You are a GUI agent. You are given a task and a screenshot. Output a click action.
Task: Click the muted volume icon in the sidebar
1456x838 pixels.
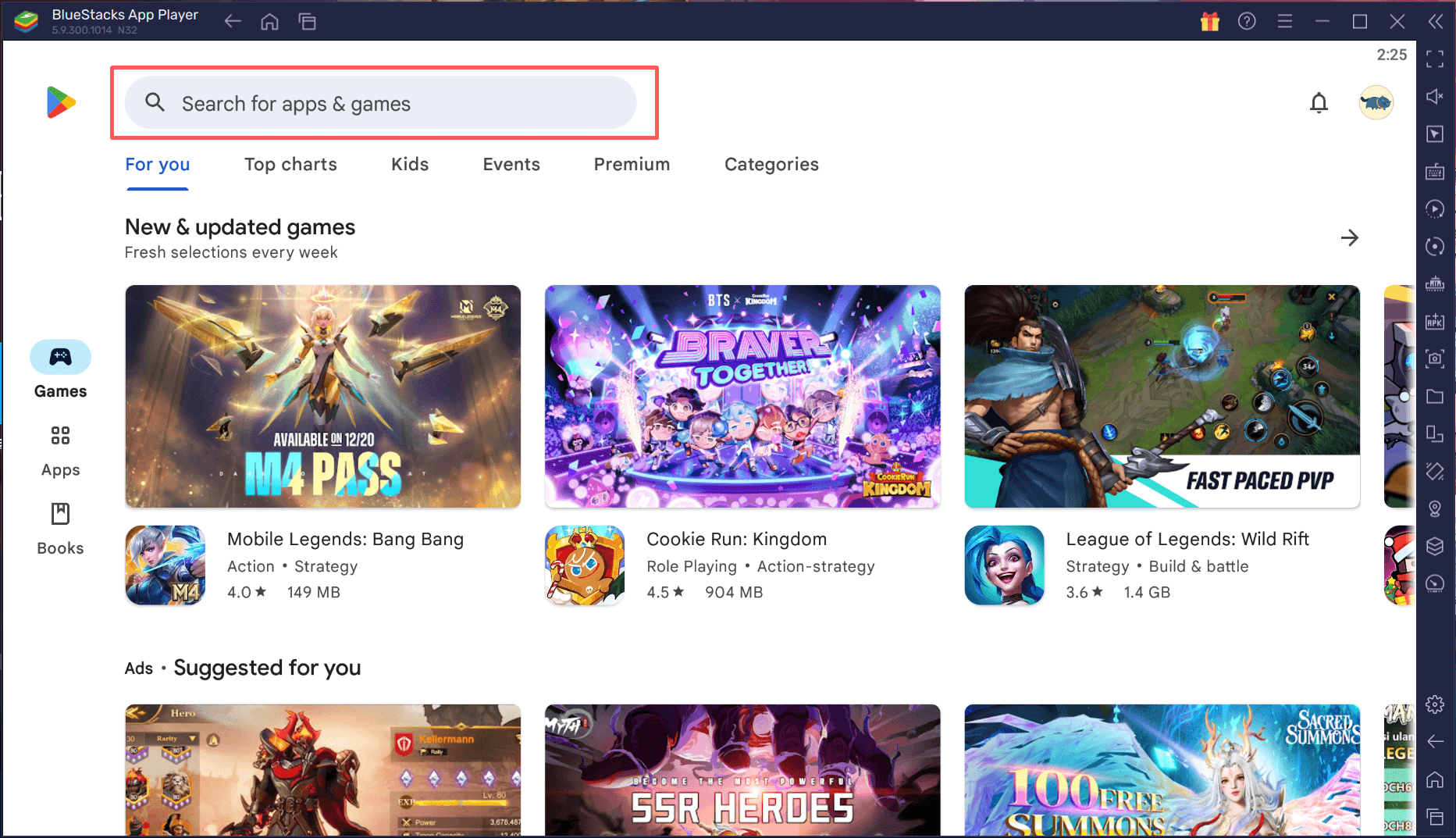point(1435,96)
